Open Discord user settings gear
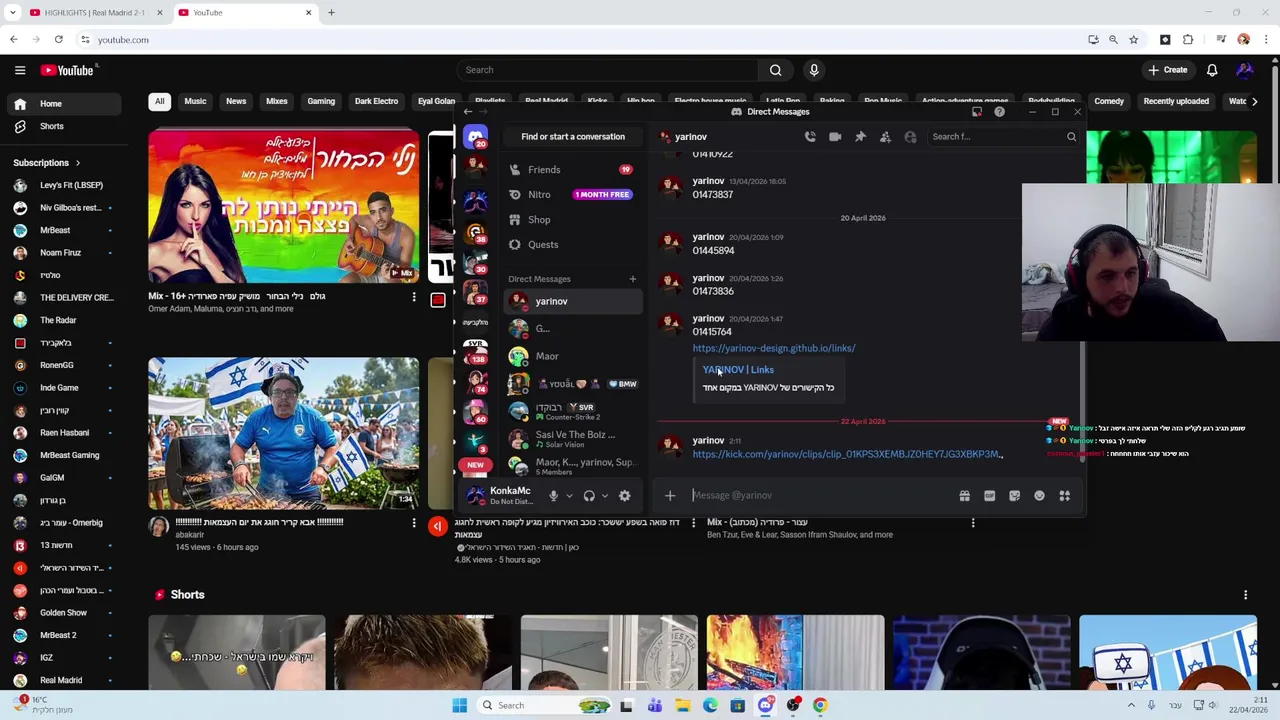 click(624, 496)
